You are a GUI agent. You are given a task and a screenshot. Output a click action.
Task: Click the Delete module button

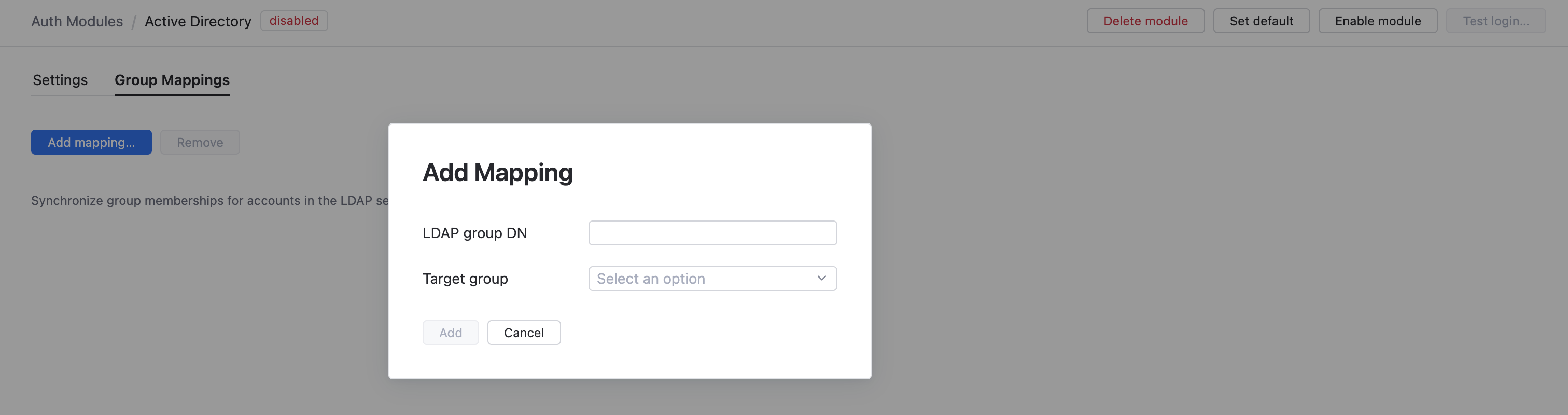pos(1145,20)
